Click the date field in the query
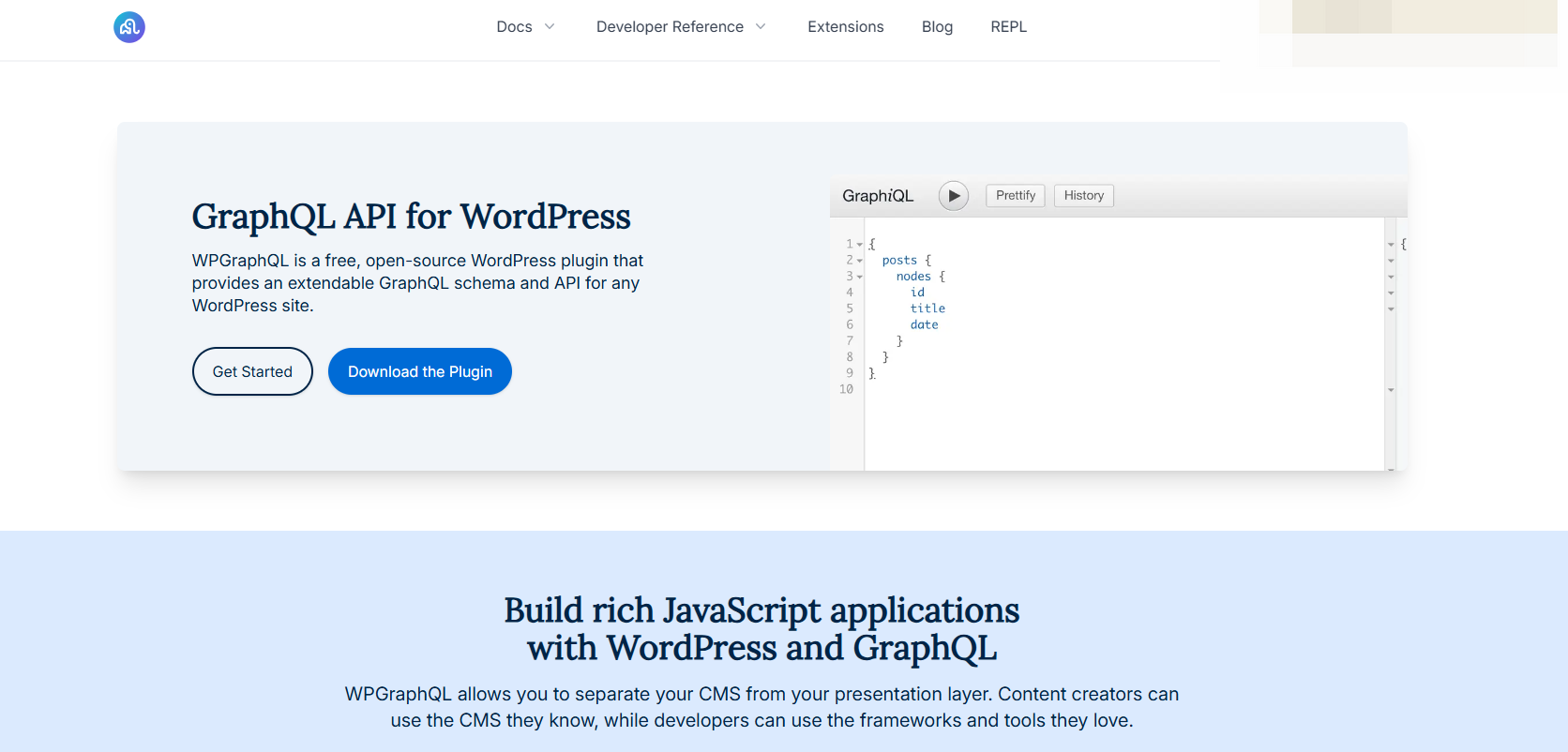 (924, 325)
